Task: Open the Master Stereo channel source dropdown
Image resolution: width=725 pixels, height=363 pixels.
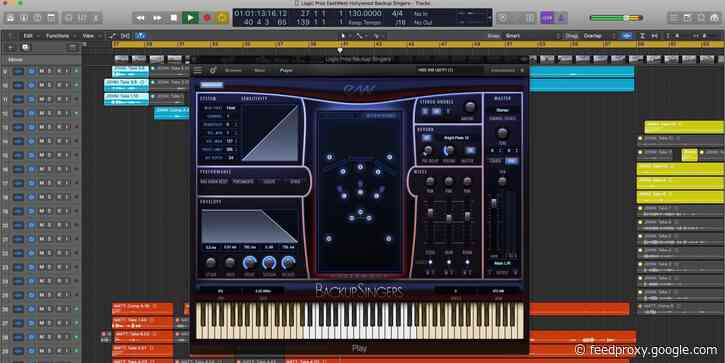Action: (x=503, y=110)
